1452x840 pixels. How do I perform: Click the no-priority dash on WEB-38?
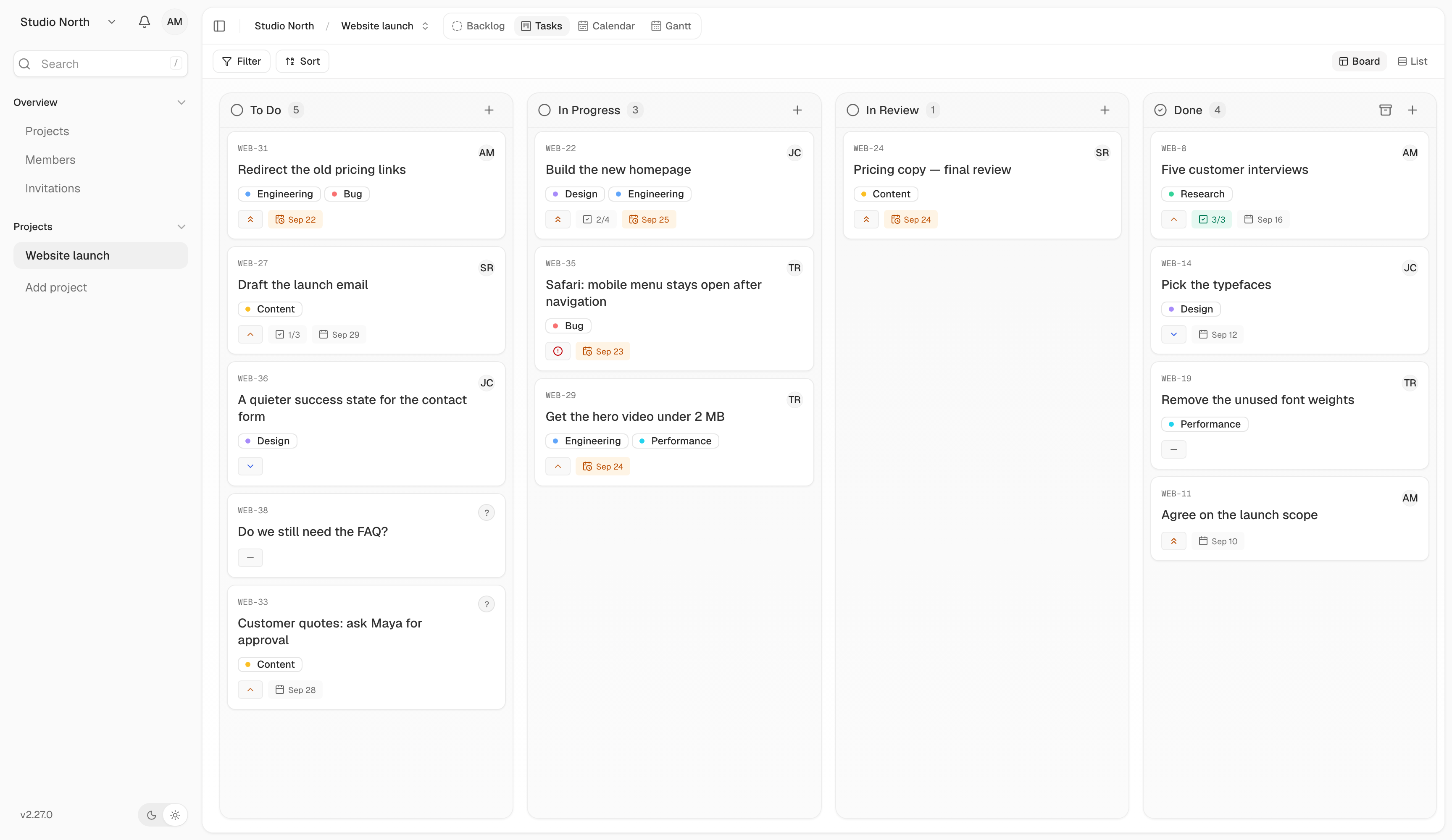(x=250, y=558)
